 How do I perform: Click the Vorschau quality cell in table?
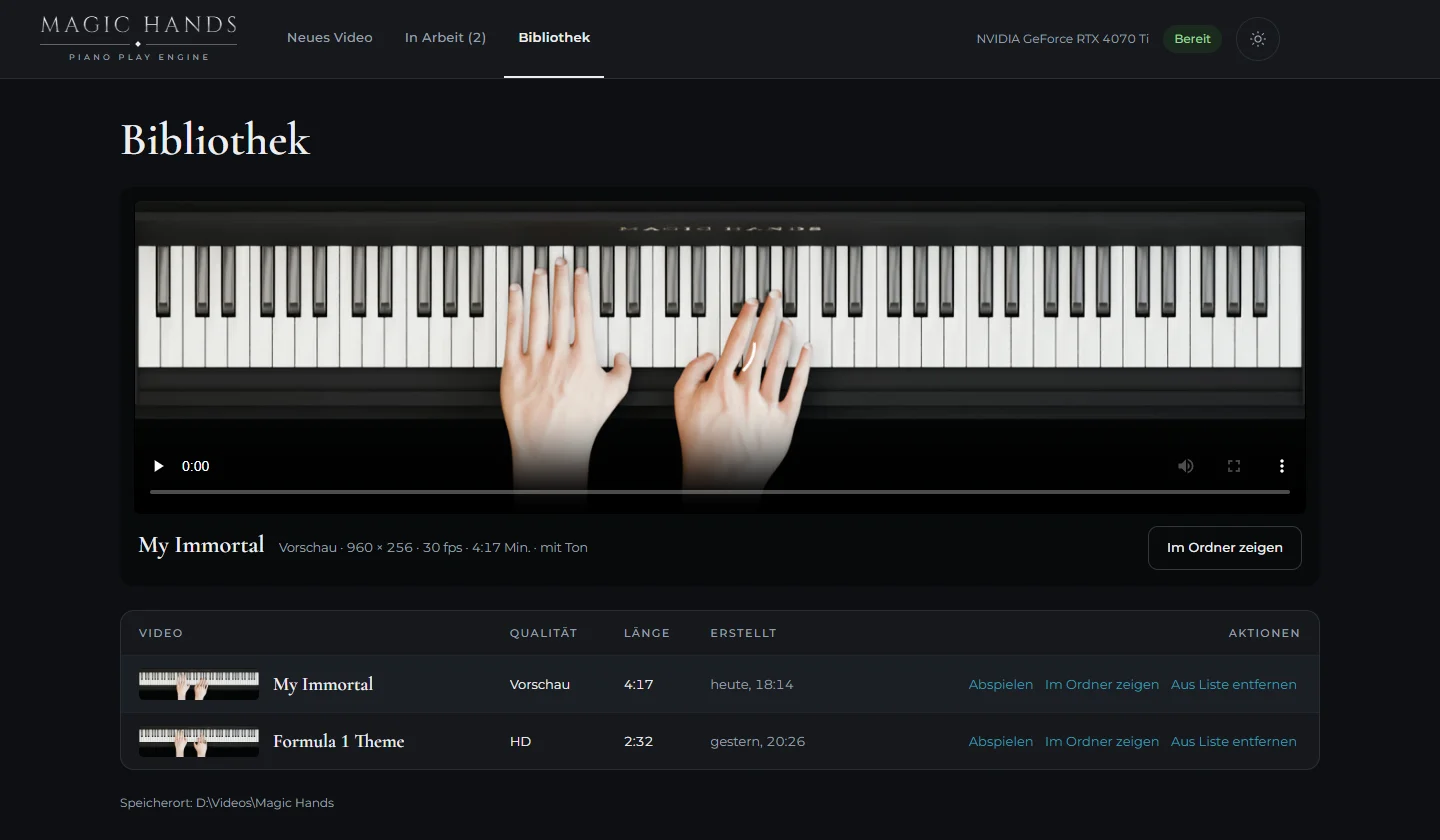click(x=540, y=685)
